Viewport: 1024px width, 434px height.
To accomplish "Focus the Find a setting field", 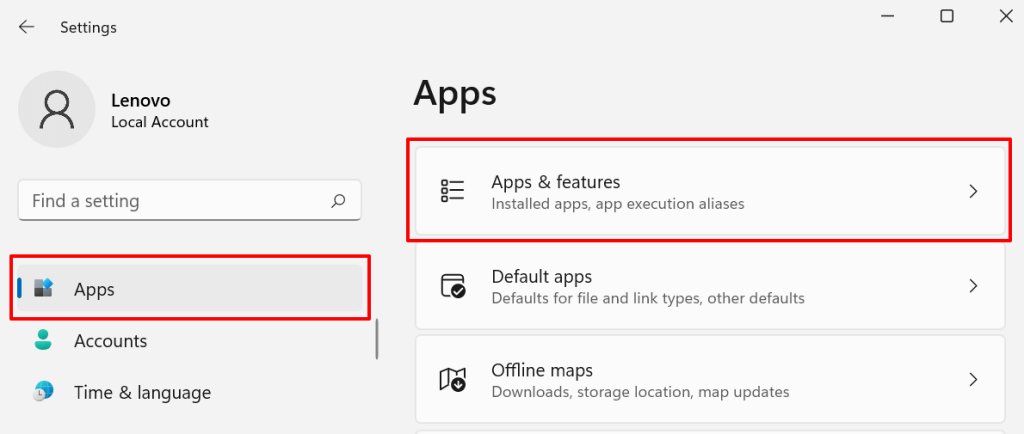I will point(170,201).
